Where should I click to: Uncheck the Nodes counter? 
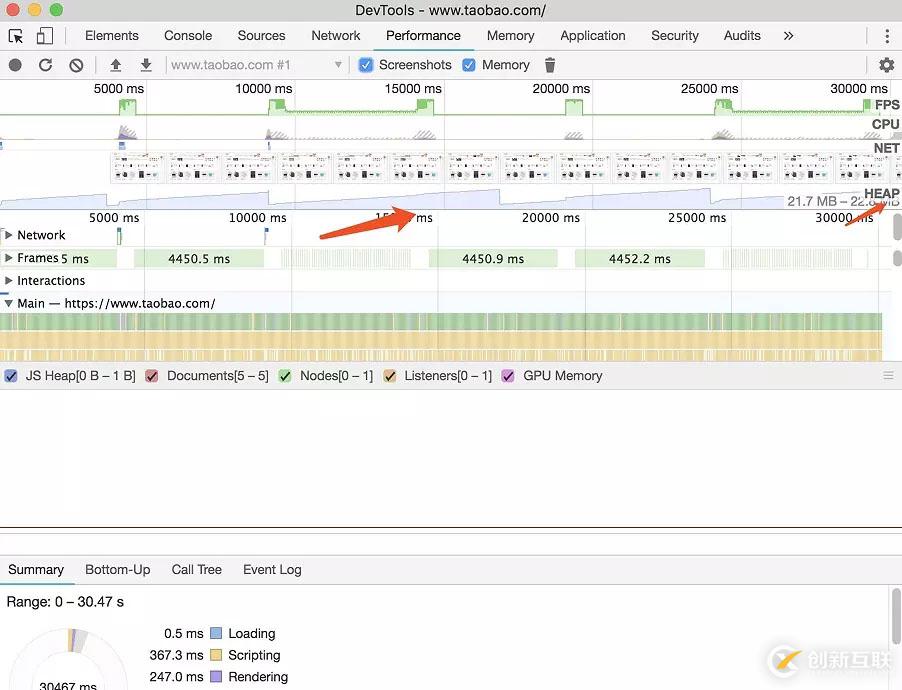click(285, 376)
